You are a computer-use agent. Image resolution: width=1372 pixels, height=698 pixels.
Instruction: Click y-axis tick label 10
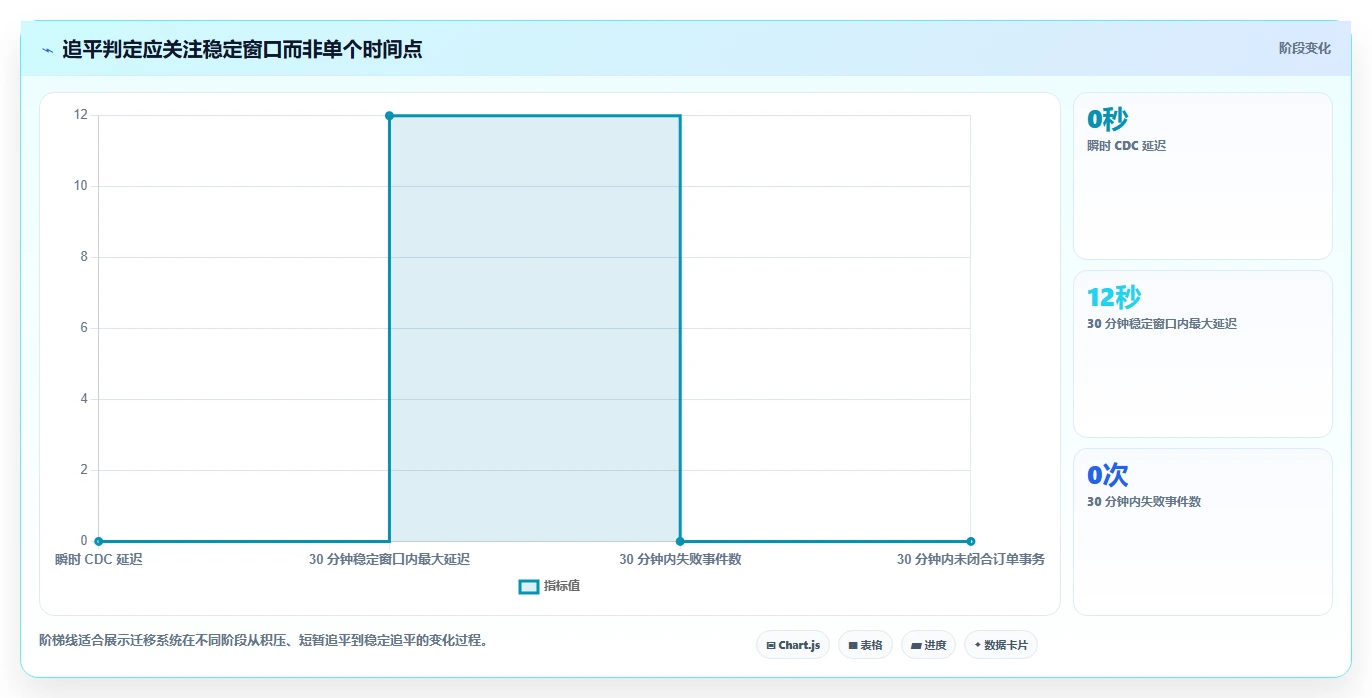[x=81, y=186]
